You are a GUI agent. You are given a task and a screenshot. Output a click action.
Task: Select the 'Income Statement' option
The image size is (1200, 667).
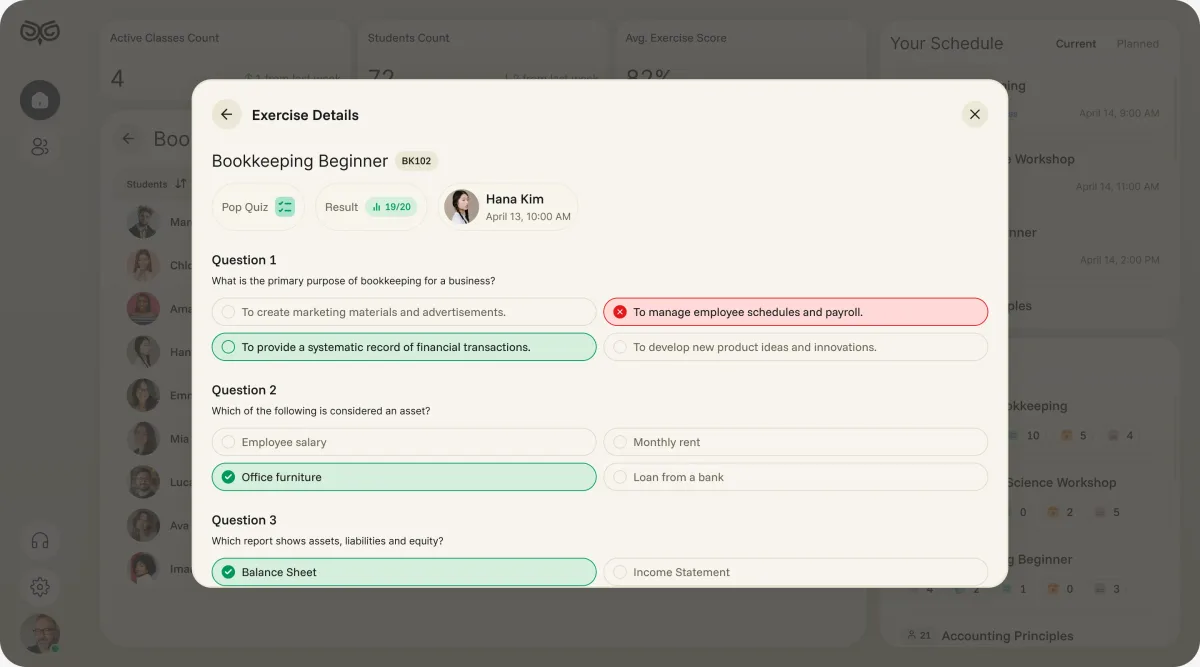pos(795,572)
